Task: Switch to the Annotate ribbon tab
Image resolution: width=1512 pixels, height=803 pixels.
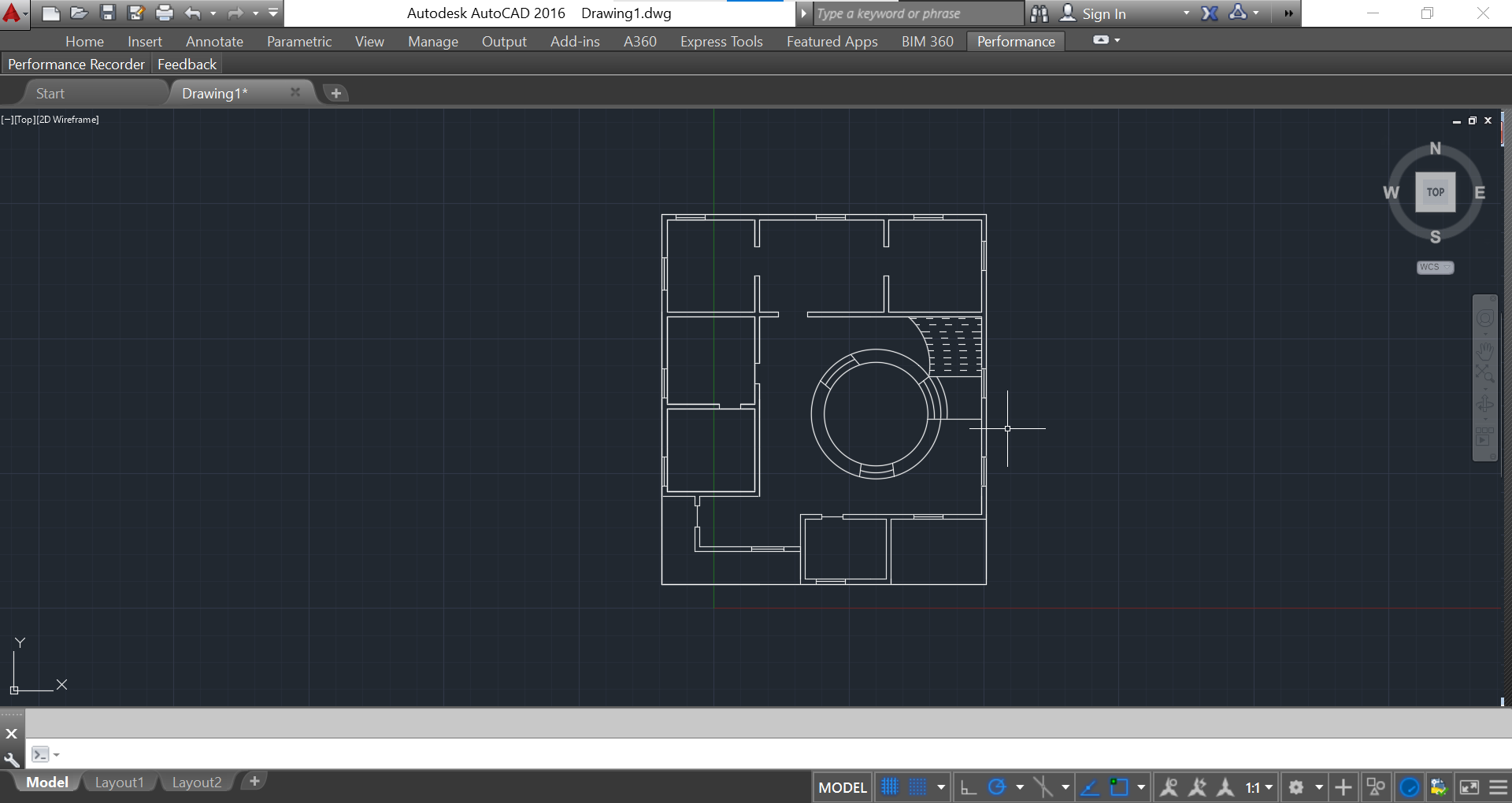Action: click(214, 41)
